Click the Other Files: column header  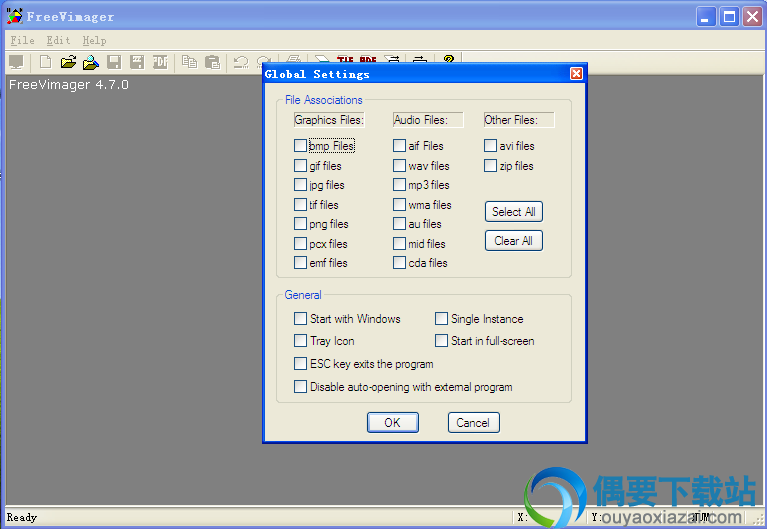(x=519, y=120)
